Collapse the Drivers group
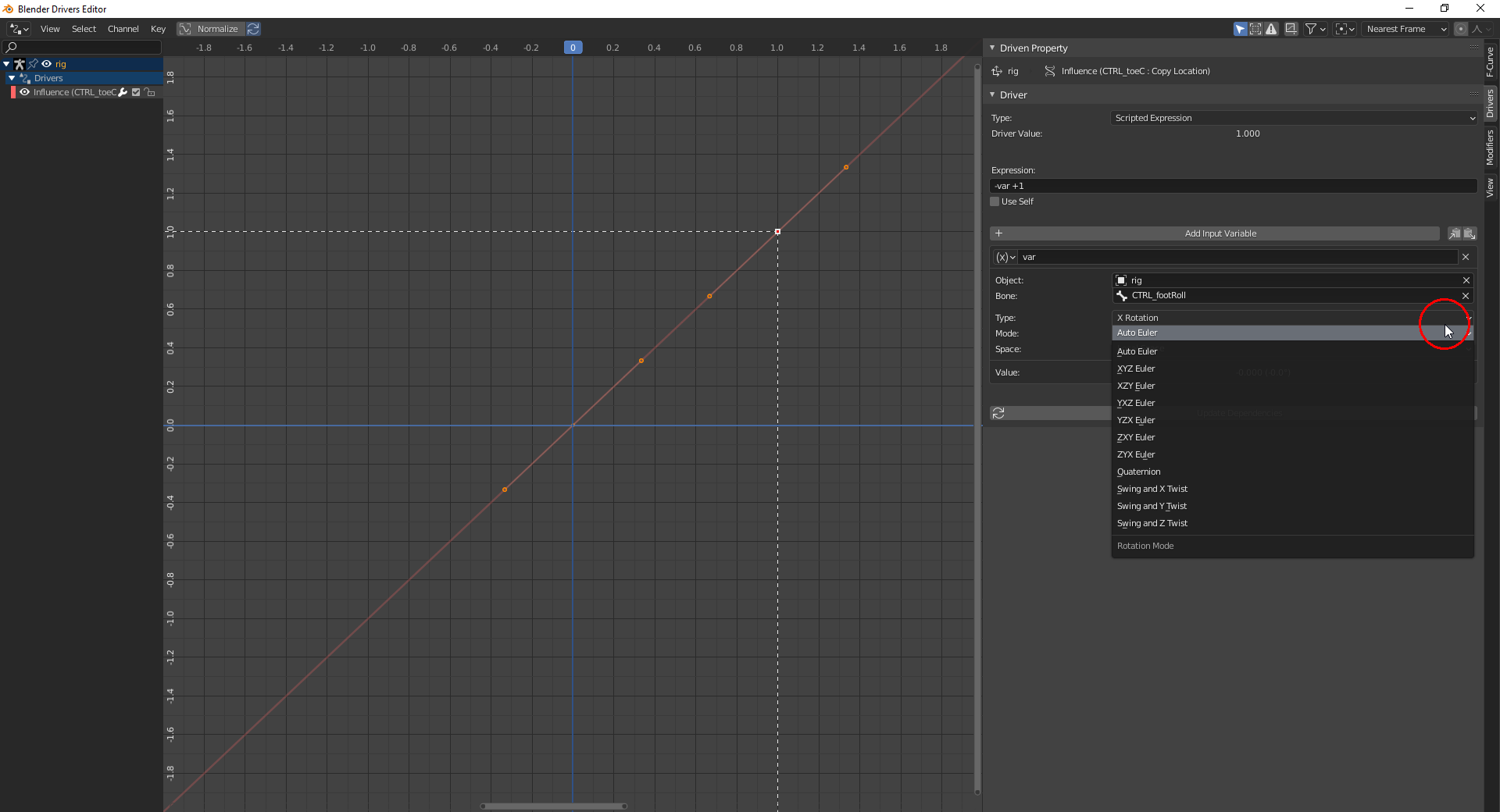 click(x=12, y=78)
